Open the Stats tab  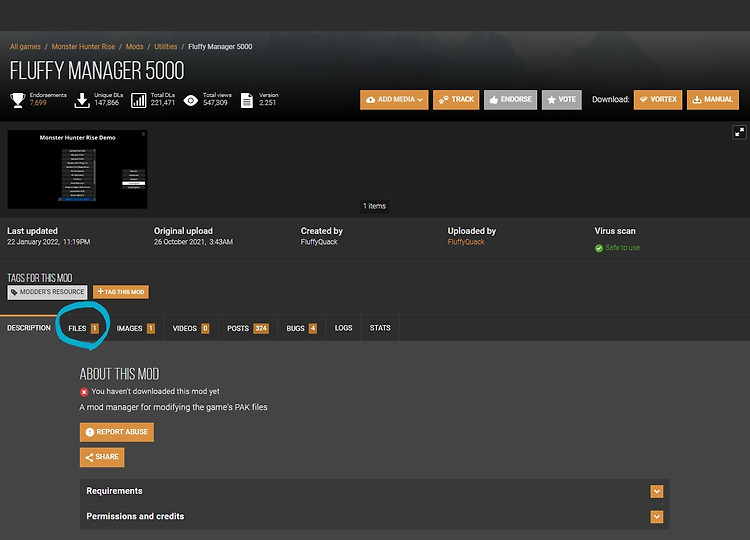tap(380, 328)
